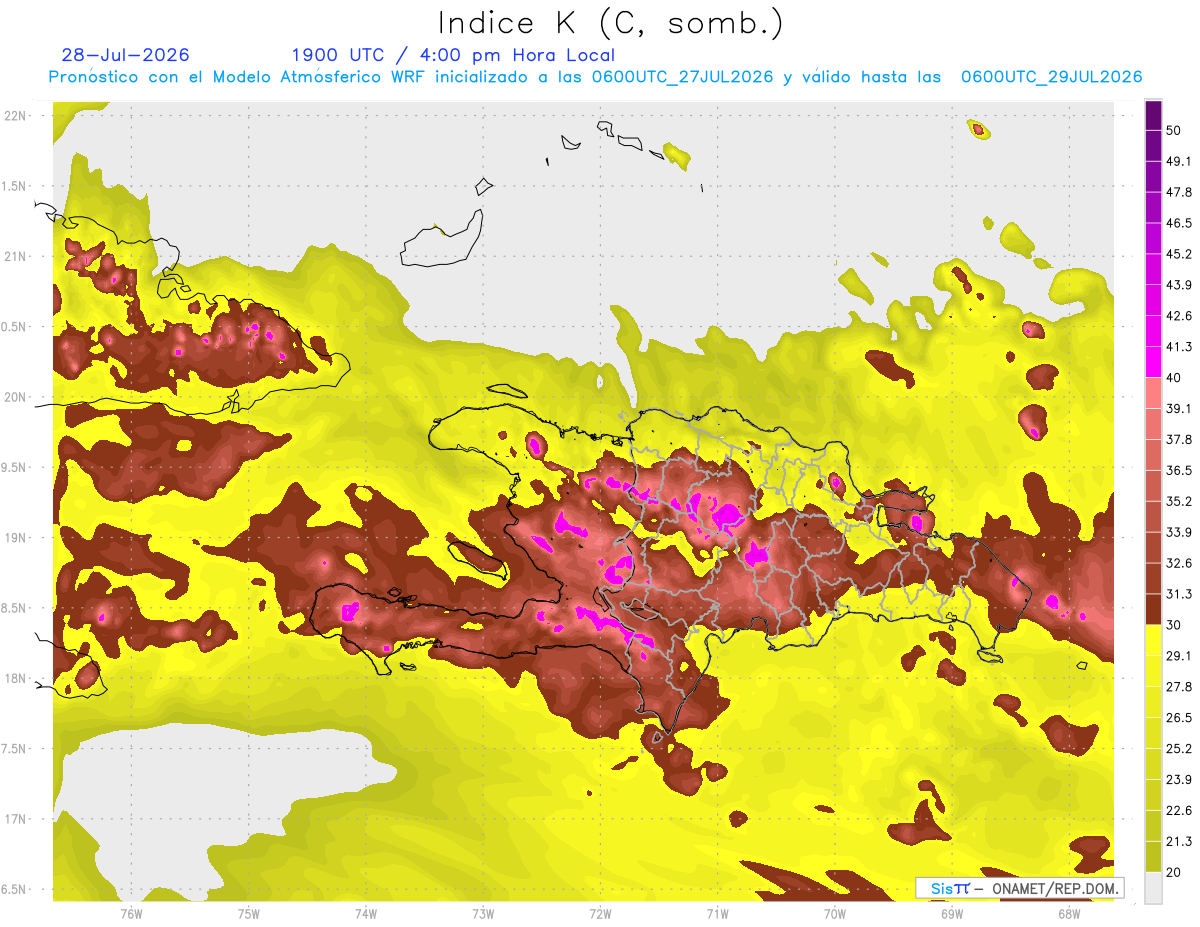Screen dimensions: 1200x927
Task: Click the colorbar value '37.8'
Action: [1179, 440]
